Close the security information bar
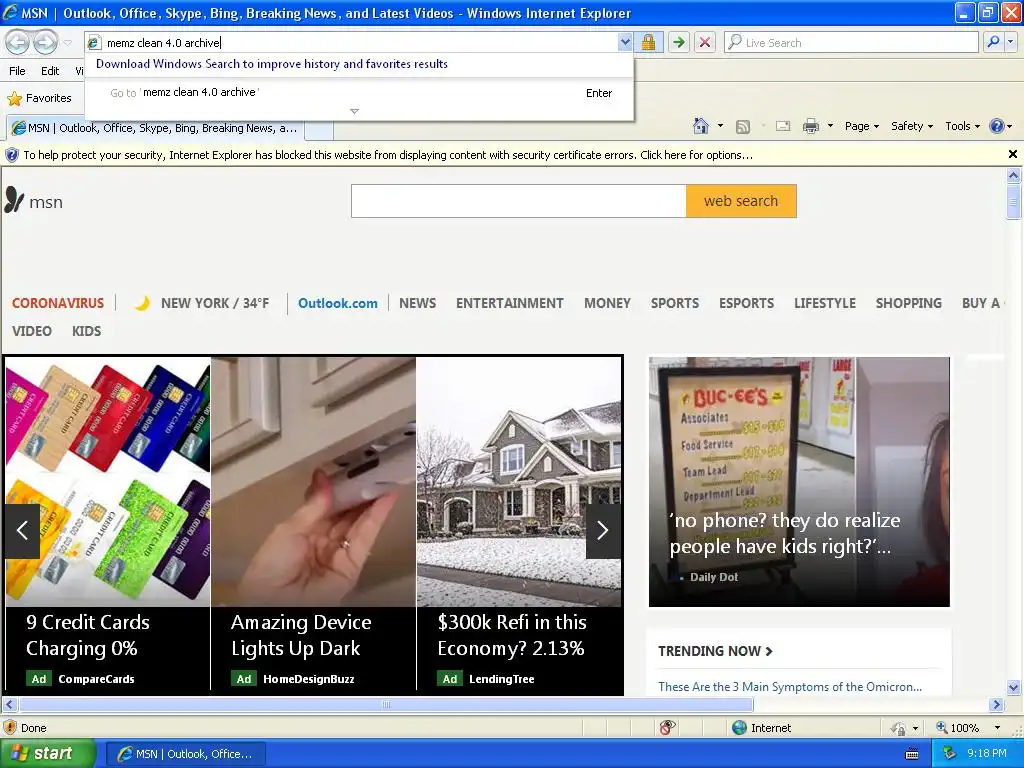 point(1012,154)
